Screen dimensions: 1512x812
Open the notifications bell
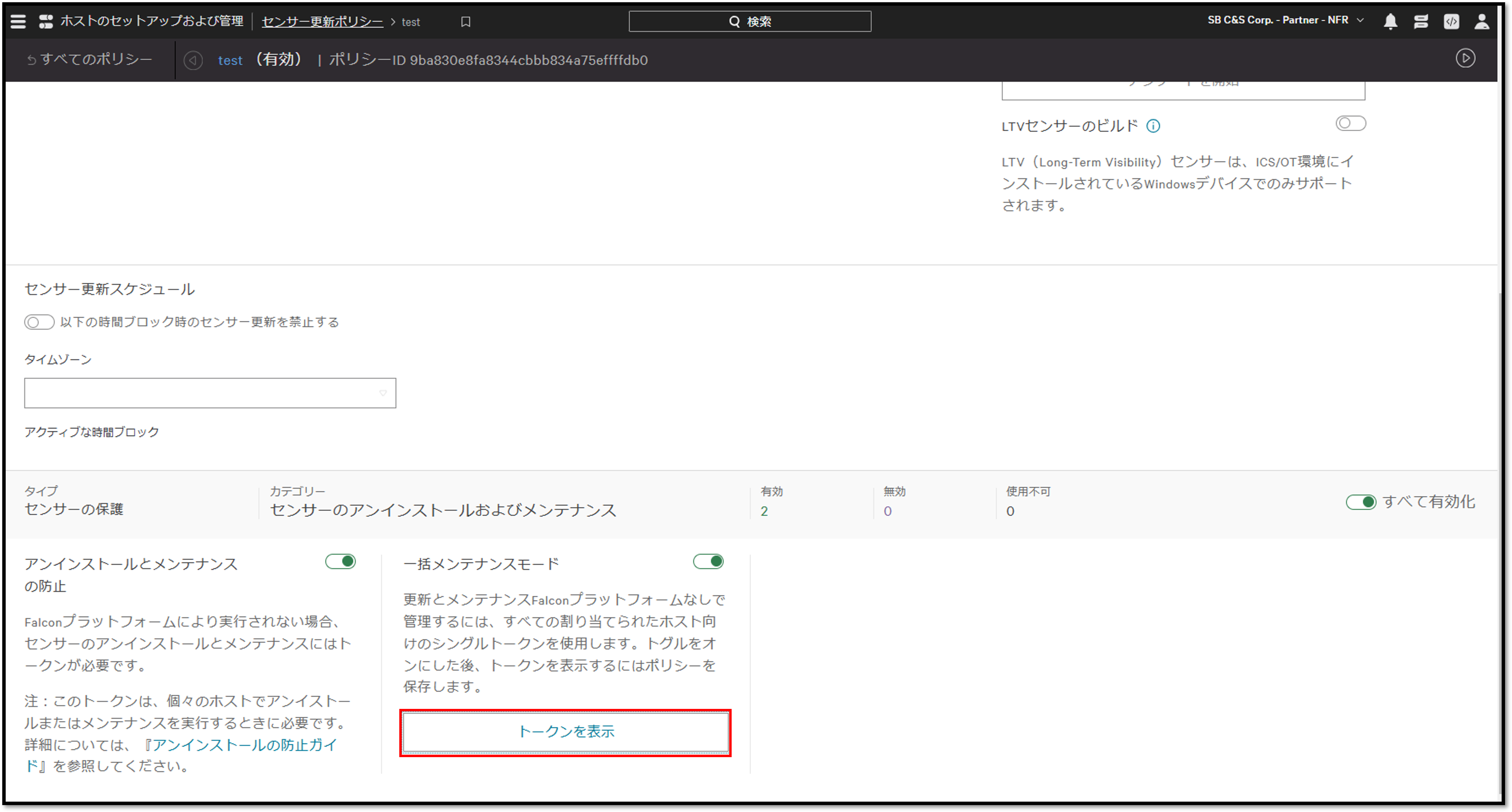[x=1390, y=22]
